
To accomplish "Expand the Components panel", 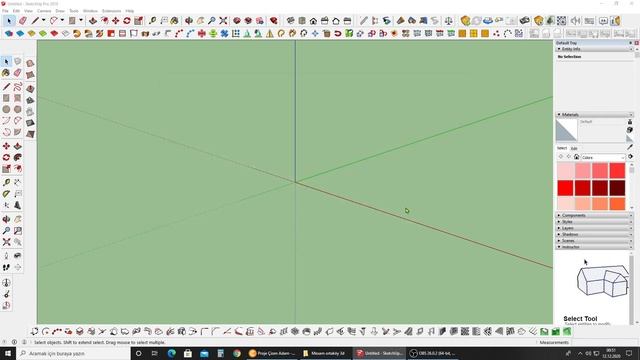I will pos(595,215).
